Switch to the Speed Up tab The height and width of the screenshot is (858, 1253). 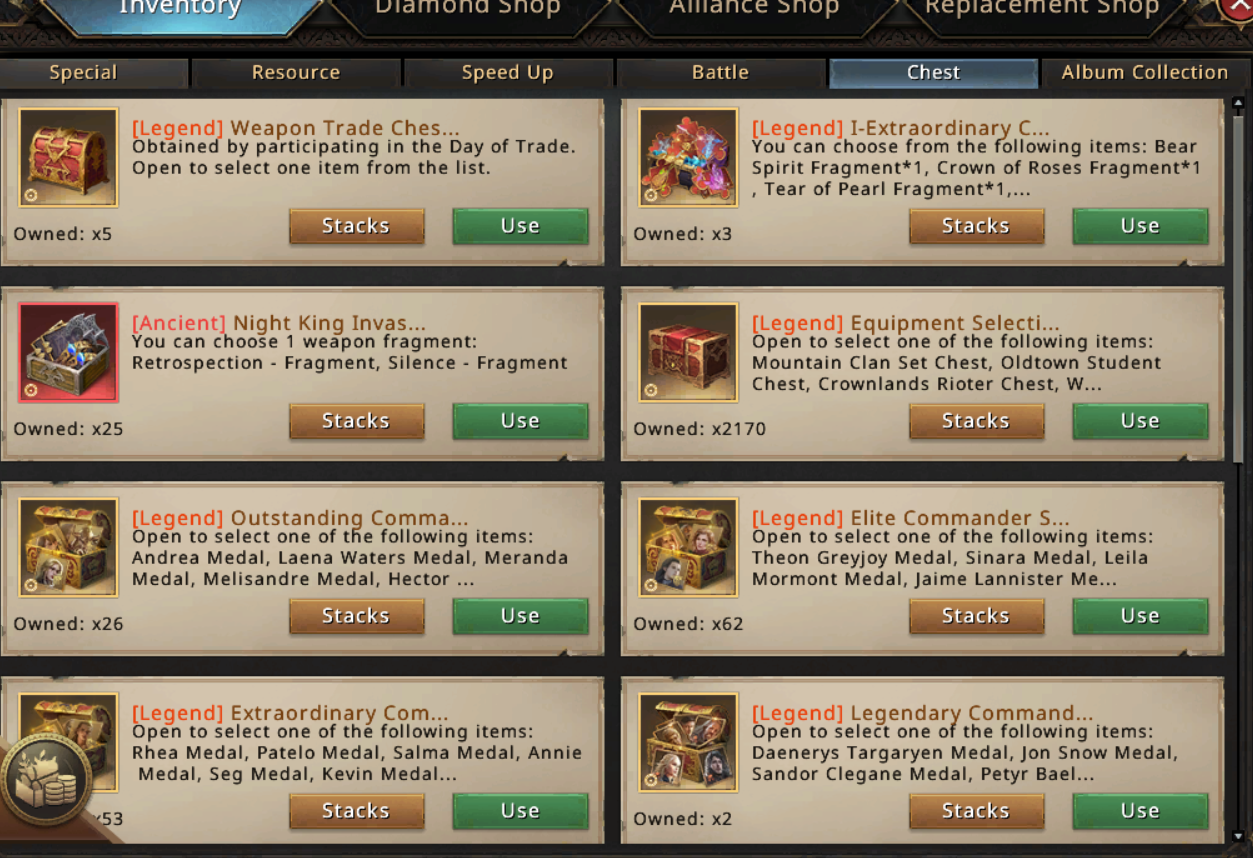tap(507, 73)
